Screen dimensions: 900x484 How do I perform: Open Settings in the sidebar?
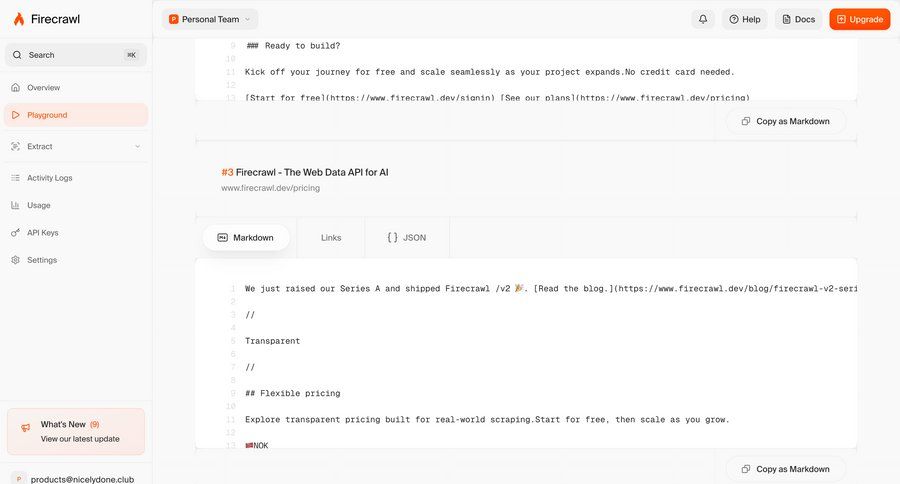click(x=76, y=260)
